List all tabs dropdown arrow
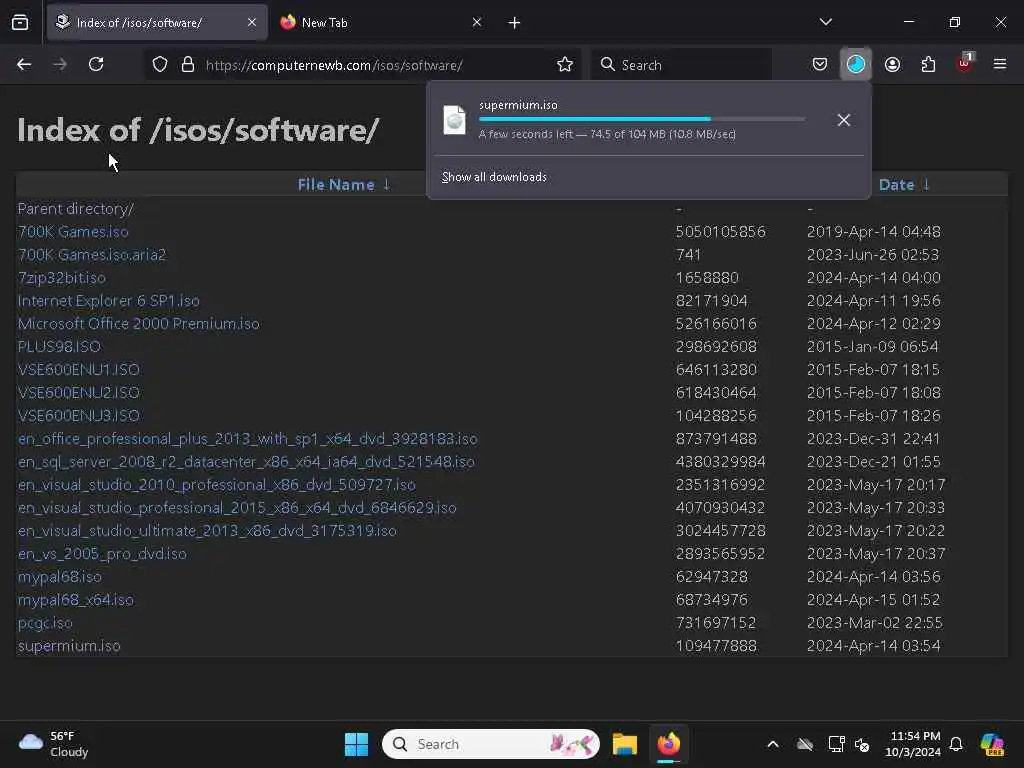1024x768 pixels. pyautogui.click(x=825, y=22)
